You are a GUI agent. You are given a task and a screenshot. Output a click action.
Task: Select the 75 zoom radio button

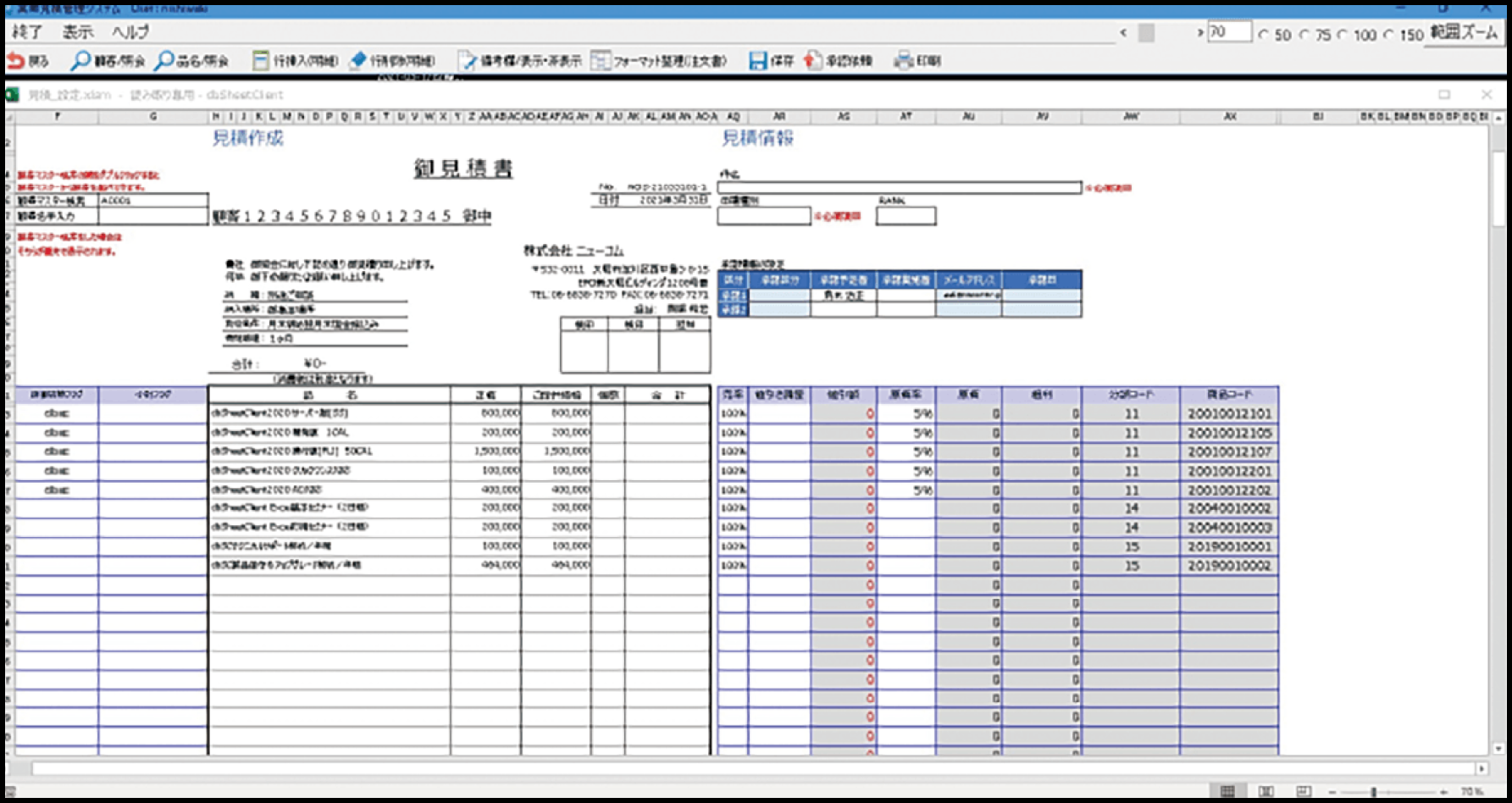pyautogui.click(x=1304, y=35)
